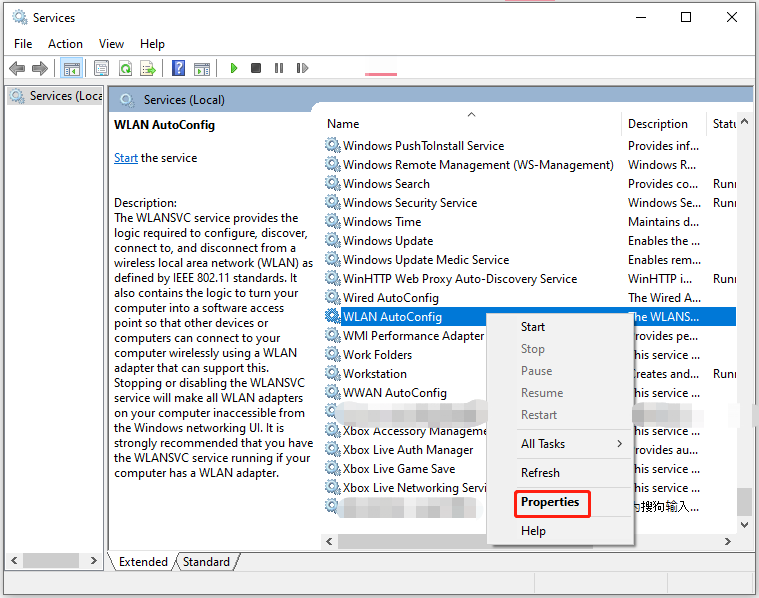The width and height of the screenshot is (759, 598).
Task: Click the Stop Service square icon
Action: pyautogui.click(x=256, y=68)
